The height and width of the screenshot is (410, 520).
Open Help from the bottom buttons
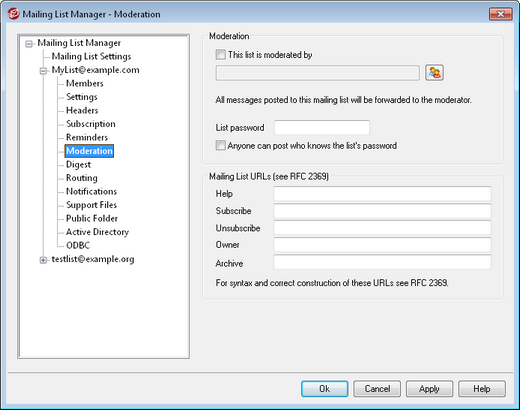tap(482, 389)
